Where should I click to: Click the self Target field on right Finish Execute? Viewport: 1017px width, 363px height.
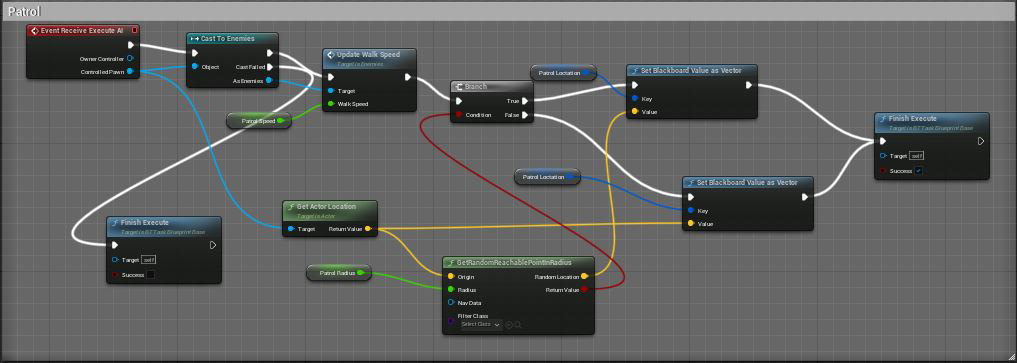point(916,156)
